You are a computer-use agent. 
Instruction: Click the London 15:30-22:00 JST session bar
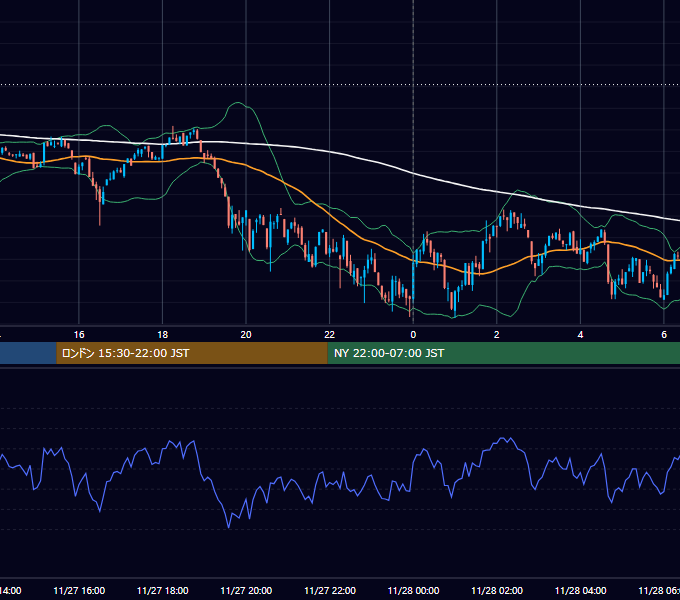coord(192,353)
